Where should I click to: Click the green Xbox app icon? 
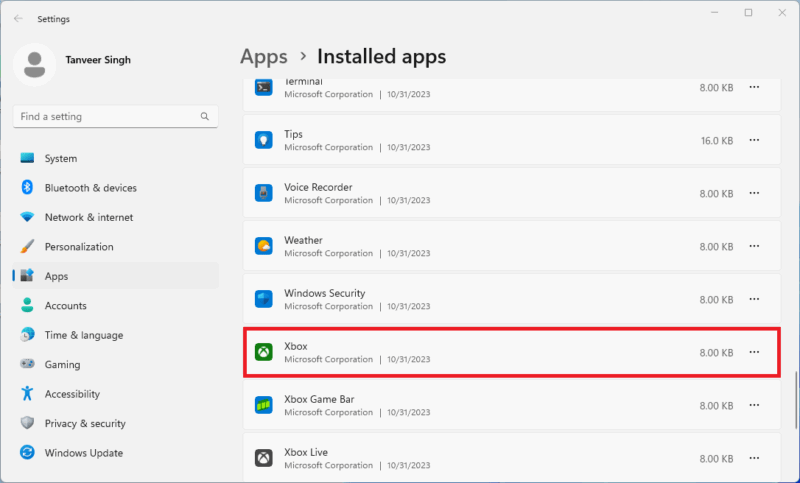pyautogui.click(x=263, y=352)
